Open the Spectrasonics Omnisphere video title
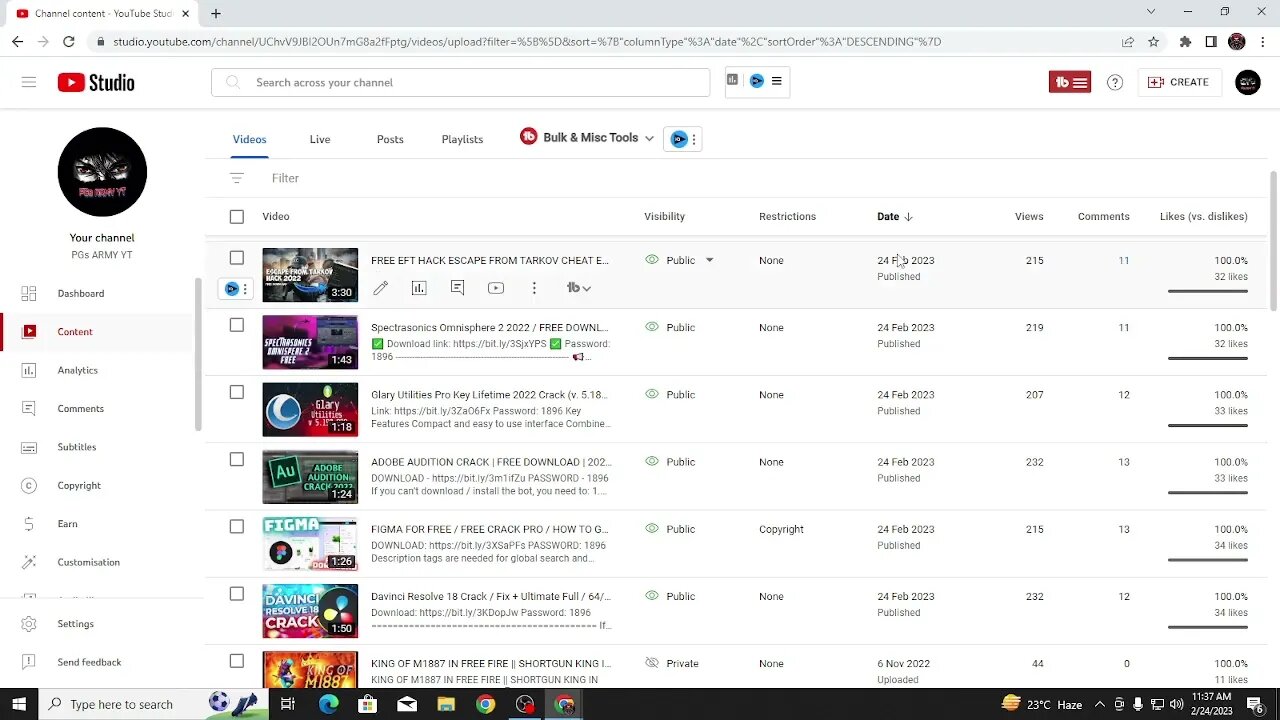The width and height of the screenshot is (1280, 720). 489,327
